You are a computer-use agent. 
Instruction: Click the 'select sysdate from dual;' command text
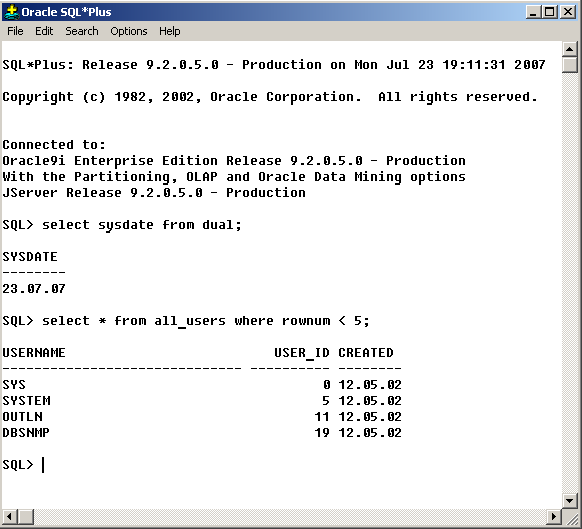[141, 225]
